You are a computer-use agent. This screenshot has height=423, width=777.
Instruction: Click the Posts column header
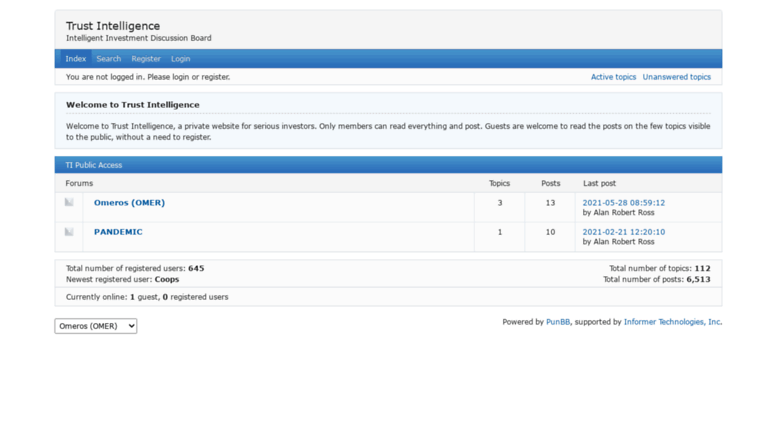click(551, 183)
